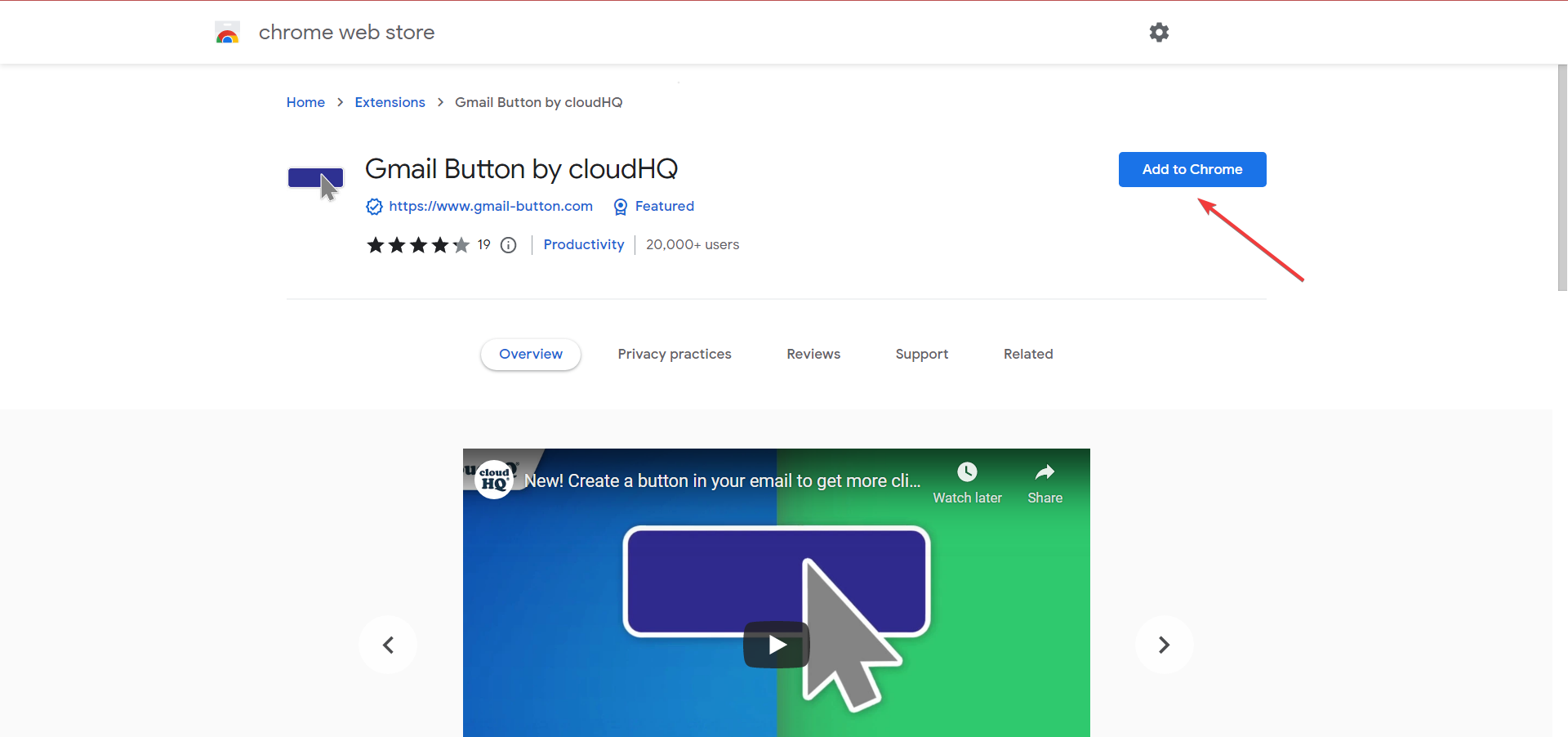The height and width of the screenshot is (737, 1568).
Task: Click the five-star rating display
Action: pyautogui.click(x=418, y=245)
